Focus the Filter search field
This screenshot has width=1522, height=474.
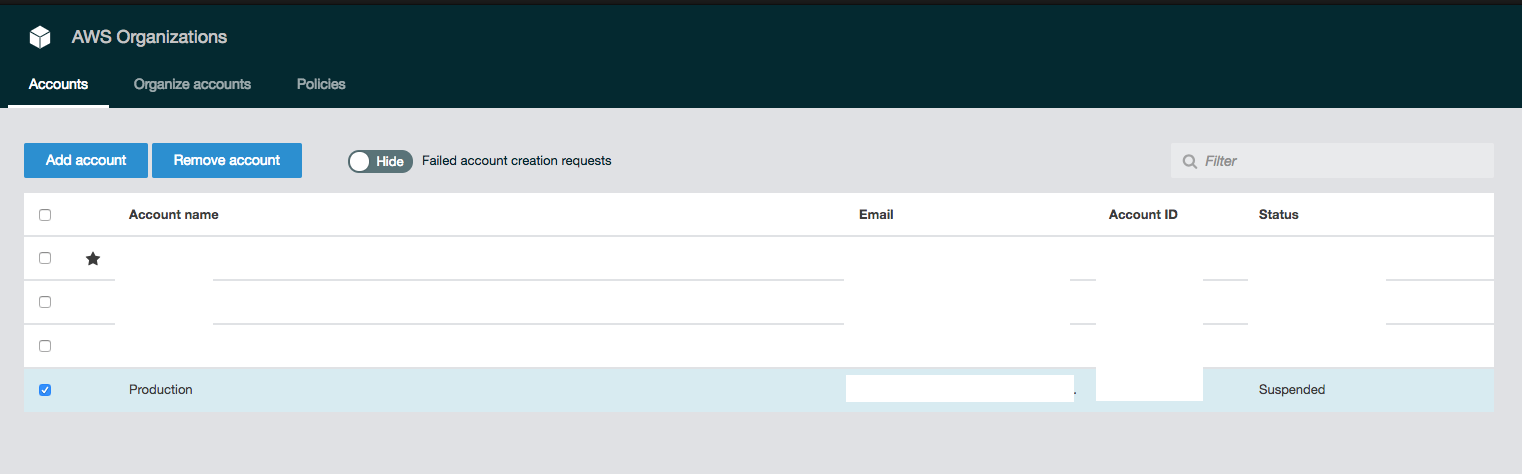point(1340,161)
